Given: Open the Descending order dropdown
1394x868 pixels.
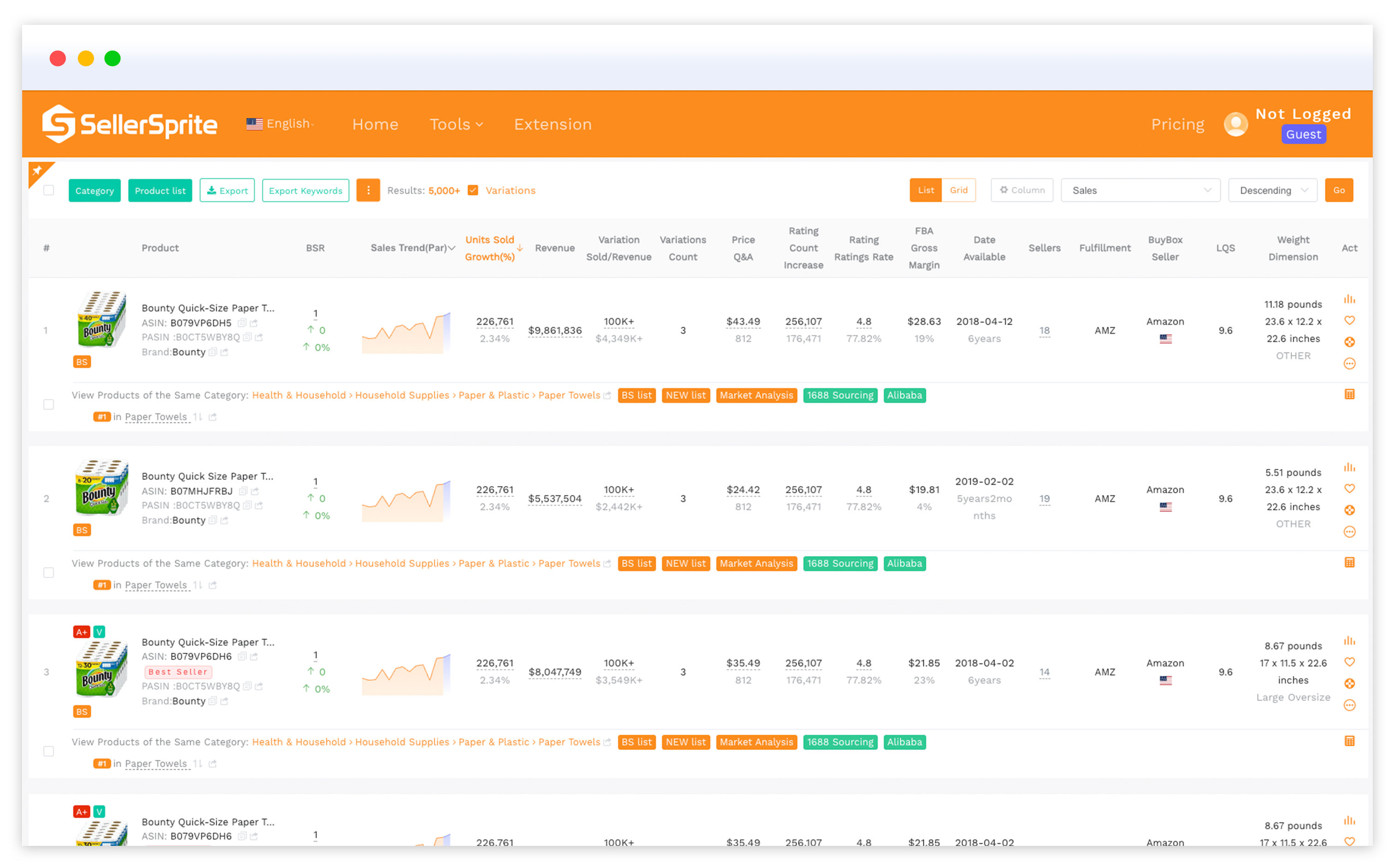Looking at the screenshot, I should [x=1272, y=190].
